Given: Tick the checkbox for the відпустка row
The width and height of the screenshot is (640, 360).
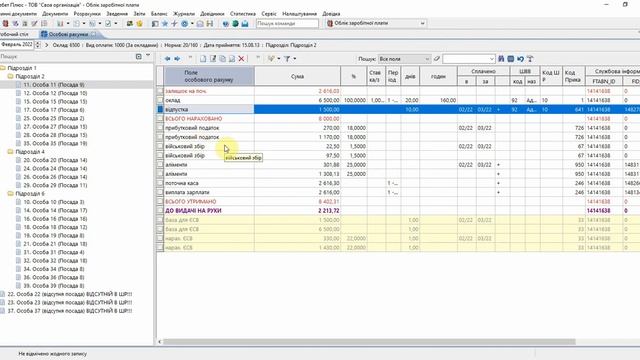Looking at the screenshot, I should (x=160, y=109).
